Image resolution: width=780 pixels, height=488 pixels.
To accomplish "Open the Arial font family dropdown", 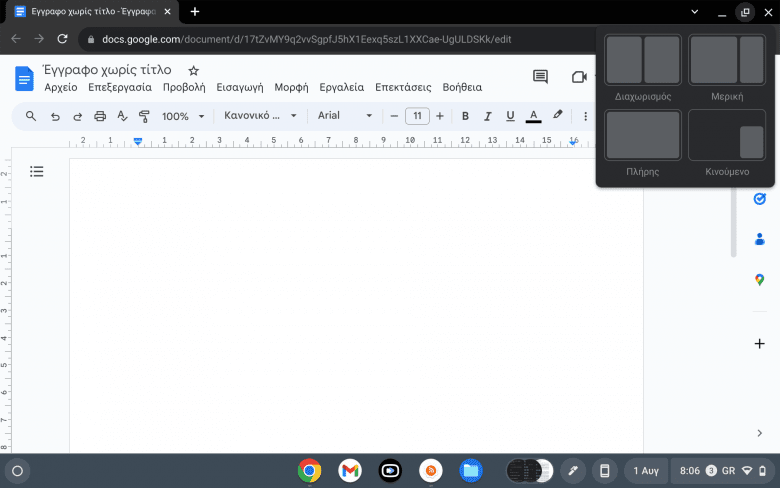I will [345, 116].
